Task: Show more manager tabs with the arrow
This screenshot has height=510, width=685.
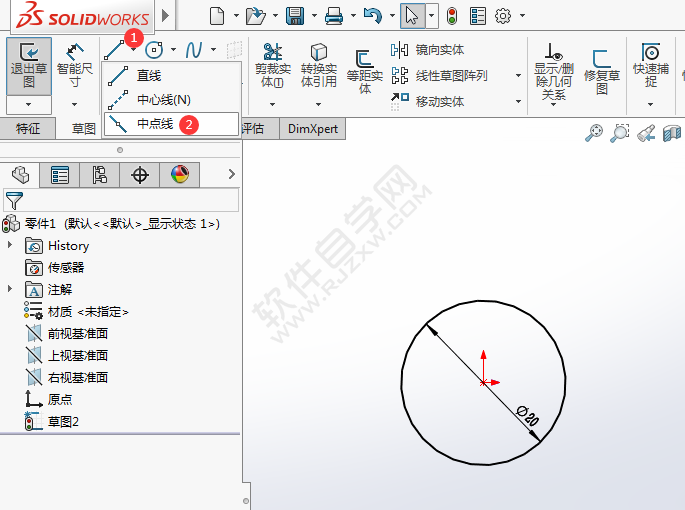Action: coord(232,174)
